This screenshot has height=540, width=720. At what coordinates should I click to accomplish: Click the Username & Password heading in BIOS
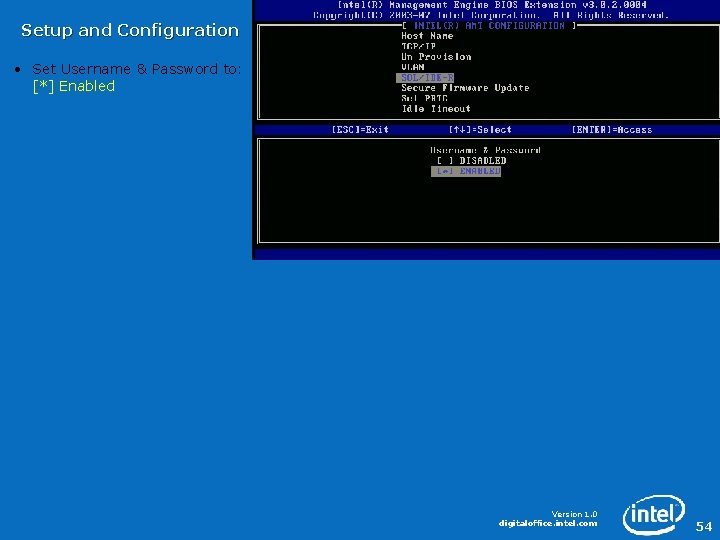tap(485, 150)
